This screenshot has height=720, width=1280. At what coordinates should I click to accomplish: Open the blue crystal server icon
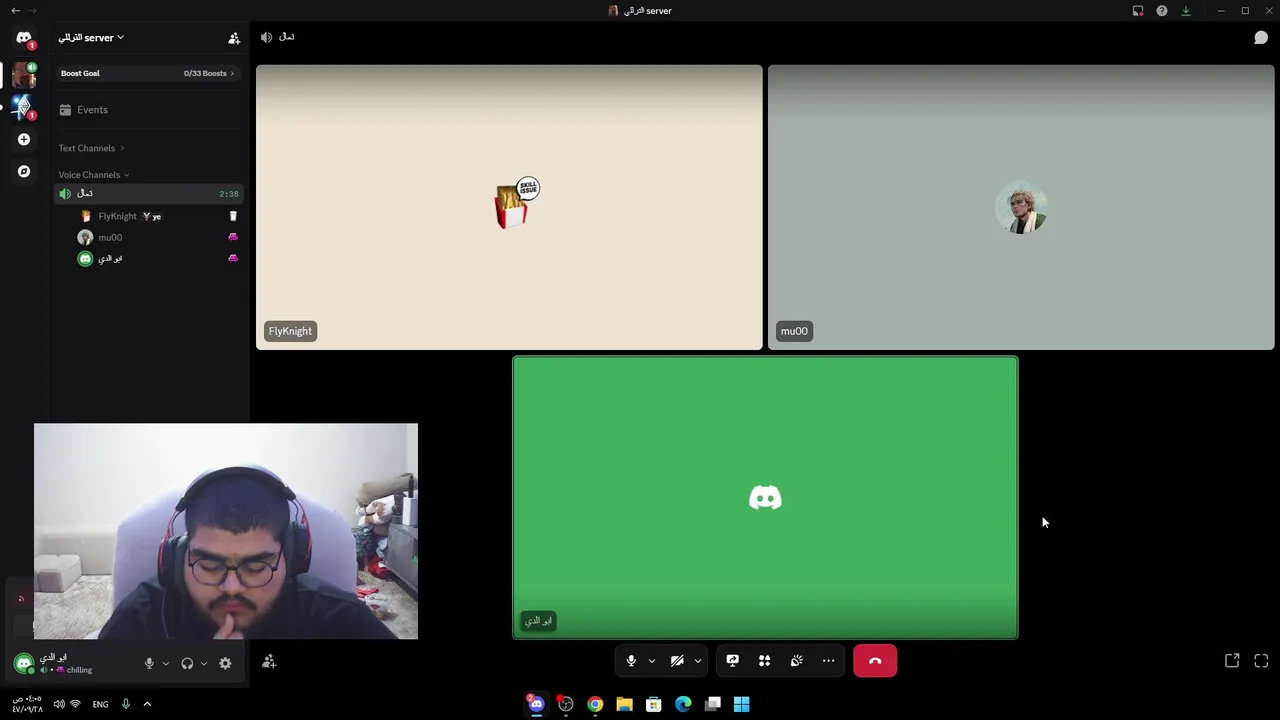24,107
